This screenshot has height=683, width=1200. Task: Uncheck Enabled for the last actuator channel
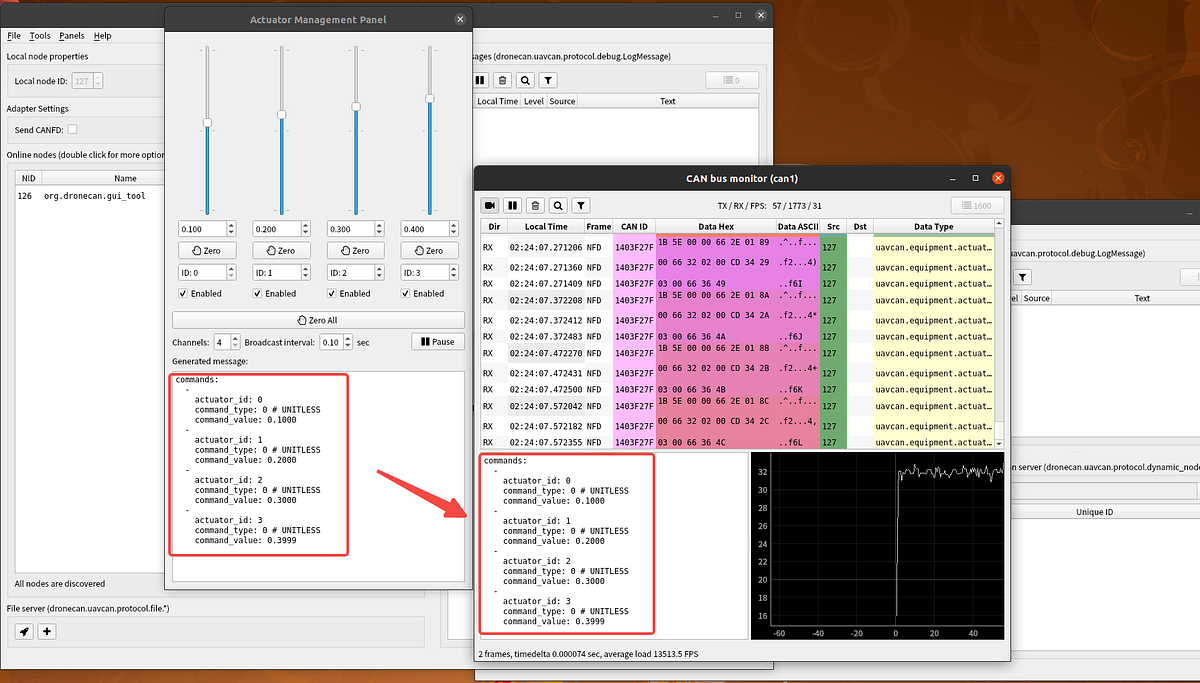(x=405, y=293)
